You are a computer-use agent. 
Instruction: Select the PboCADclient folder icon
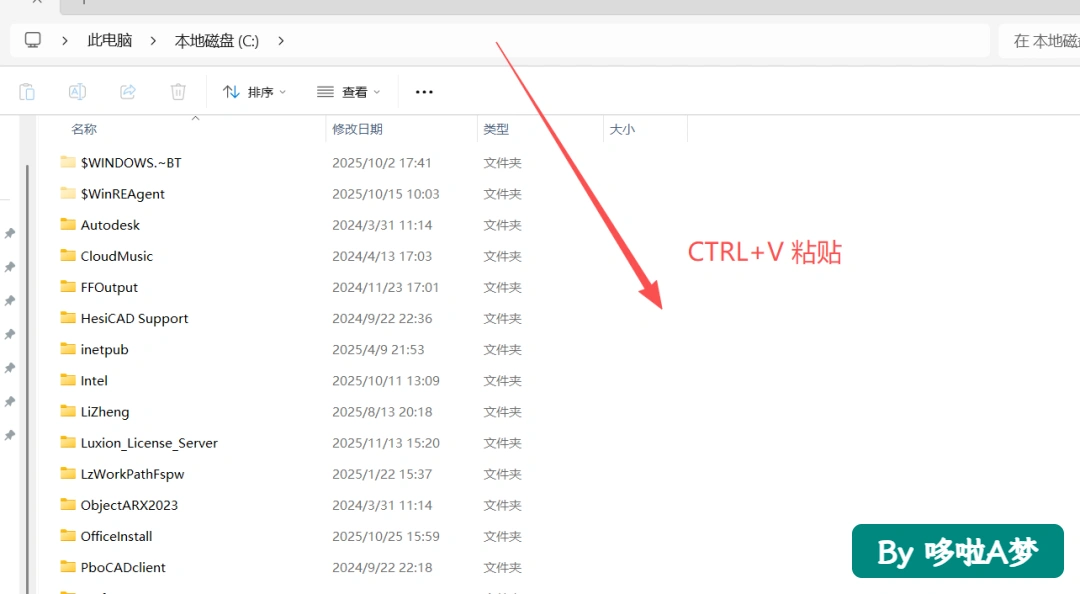(x=68, y=566)
